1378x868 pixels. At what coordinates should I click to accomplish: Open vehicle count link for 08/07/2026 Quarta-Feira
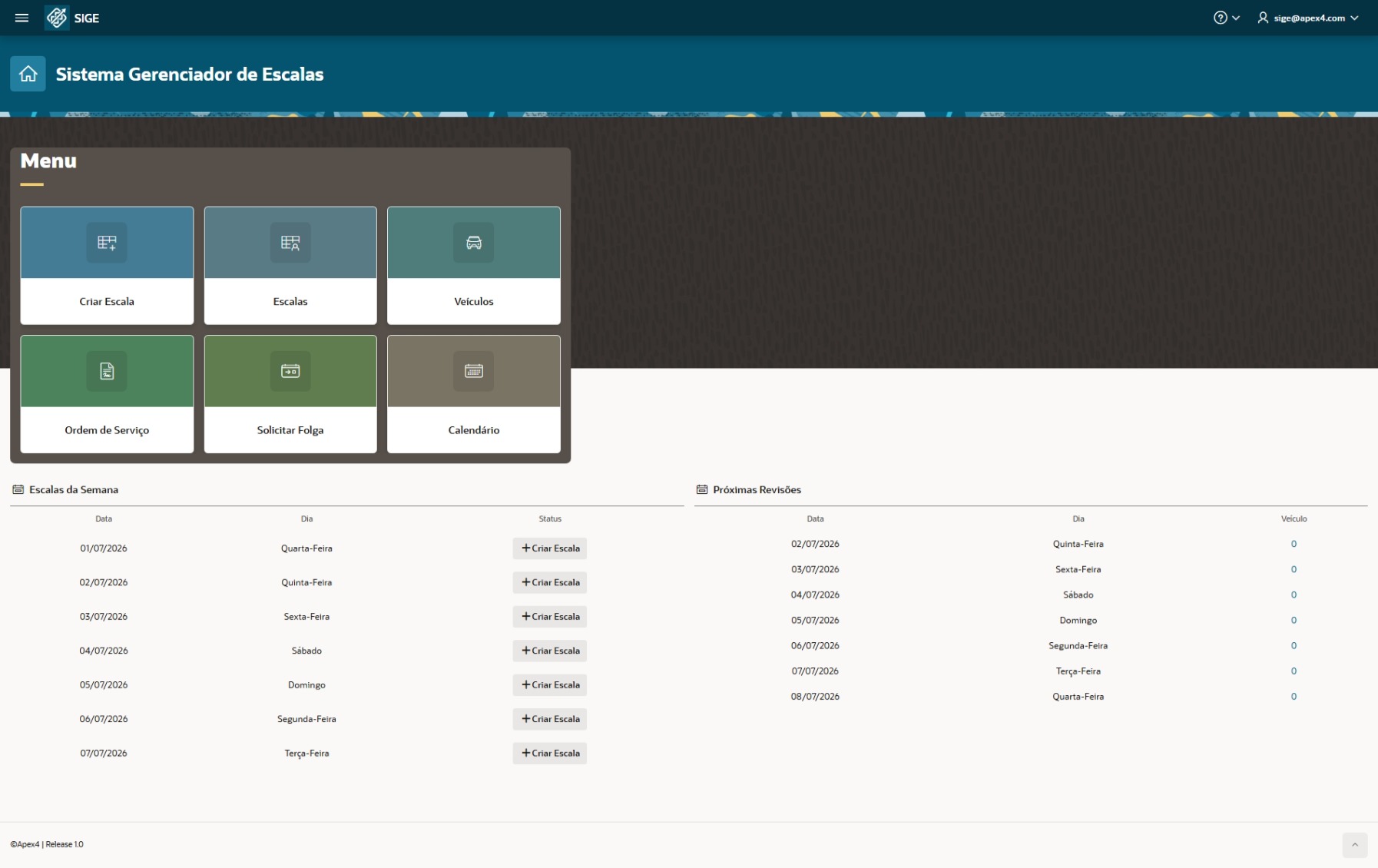click(x=1294, y=697)
